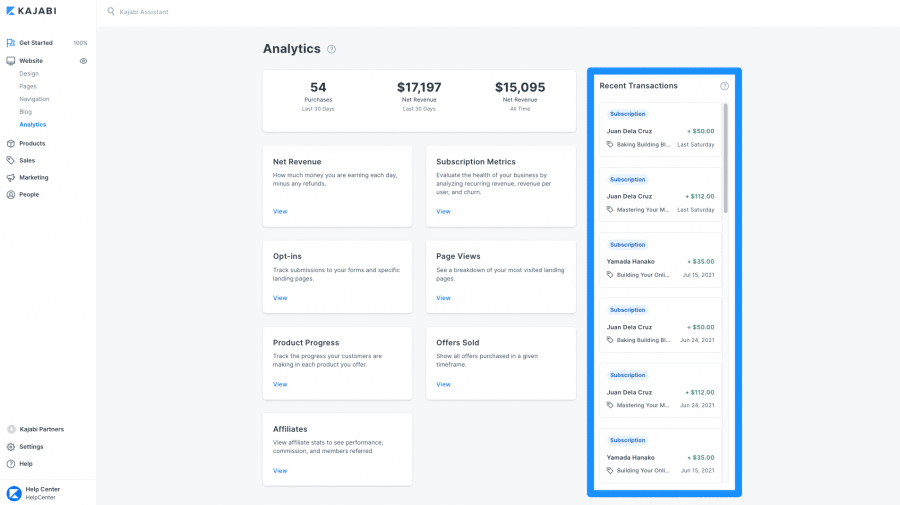Screen dimensions: 900x505
Task: Open Design under Website
Action: point(29,73)
